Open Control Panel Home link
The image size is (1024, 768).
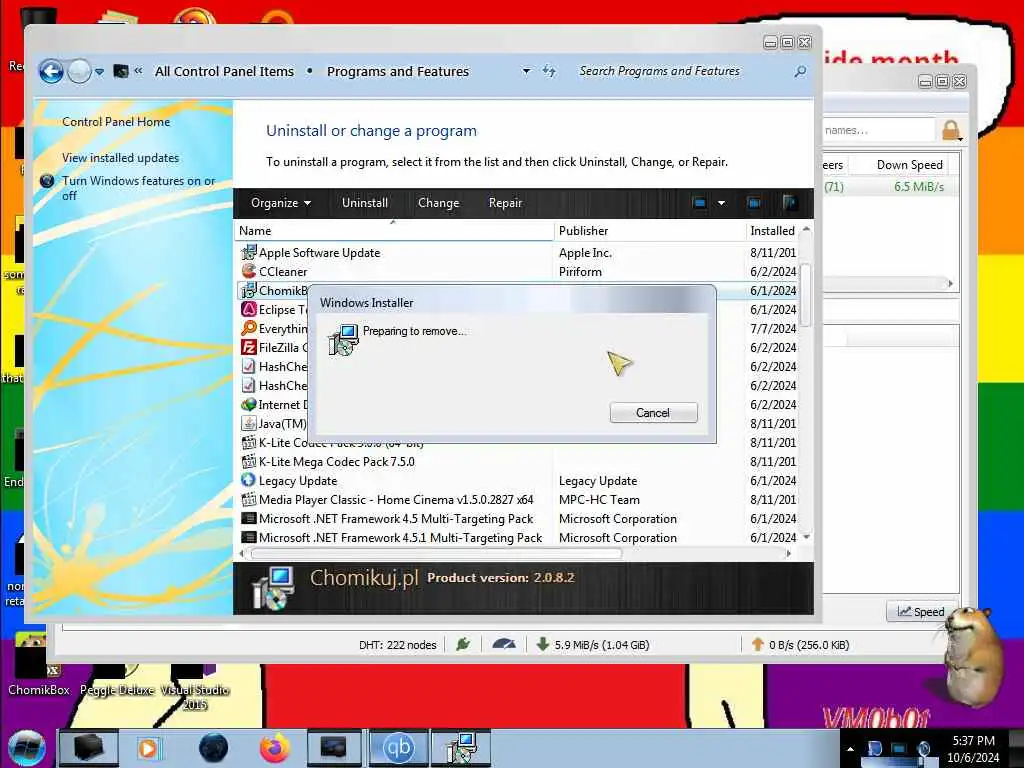[x=116, y=121]
